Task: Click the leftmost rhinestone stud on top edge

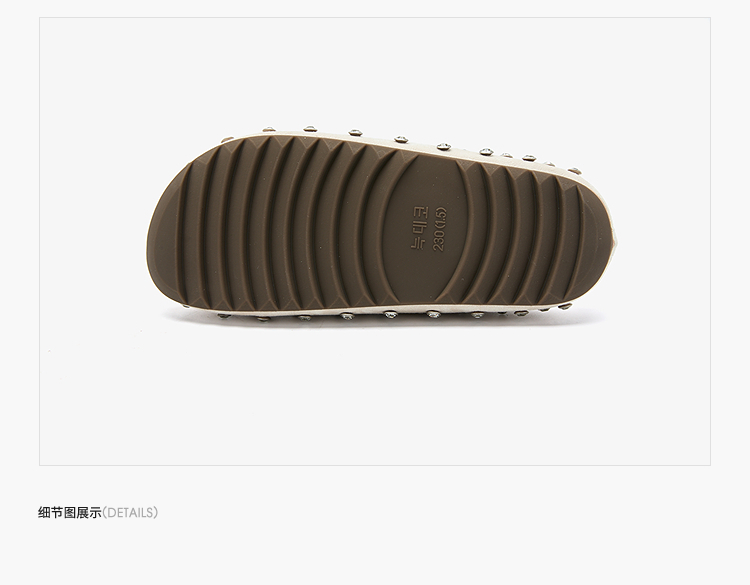Action: (269, 129)
